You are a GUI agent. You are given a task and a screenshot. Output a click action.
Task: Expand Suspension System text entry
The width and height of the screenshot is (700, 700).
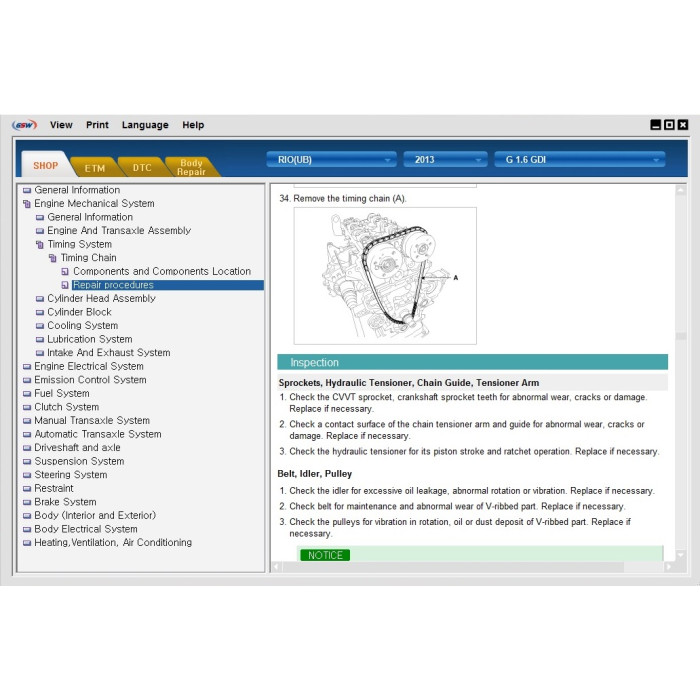click(x=79, y=461)
